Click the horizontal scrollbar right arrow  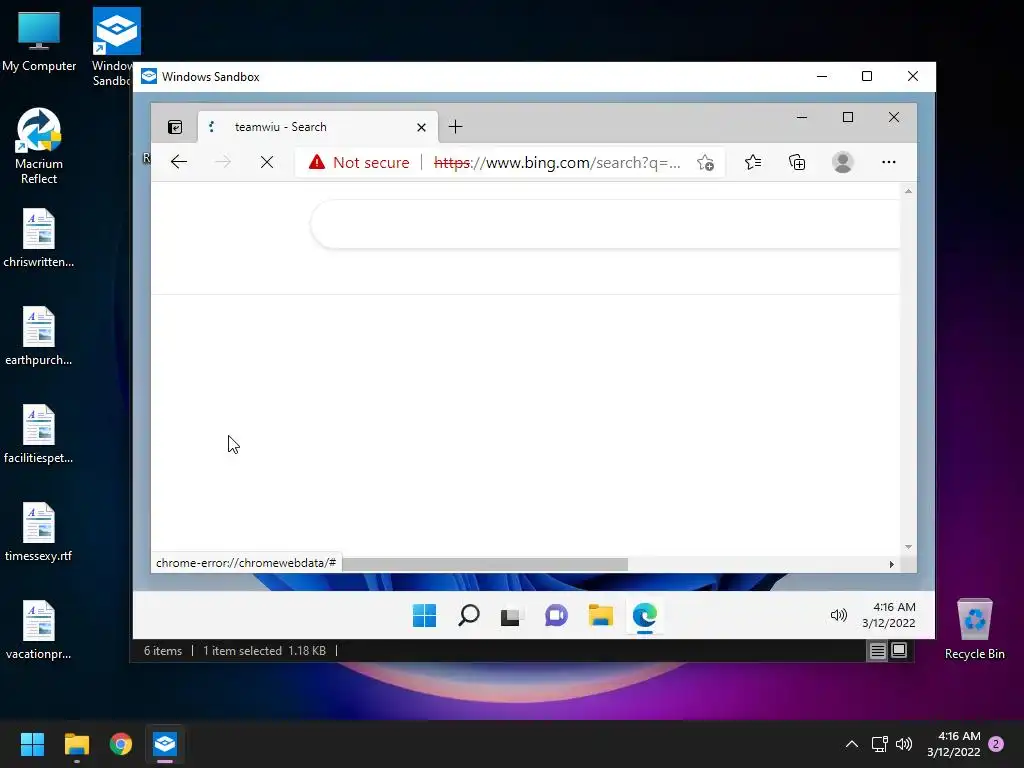(891, 564)
